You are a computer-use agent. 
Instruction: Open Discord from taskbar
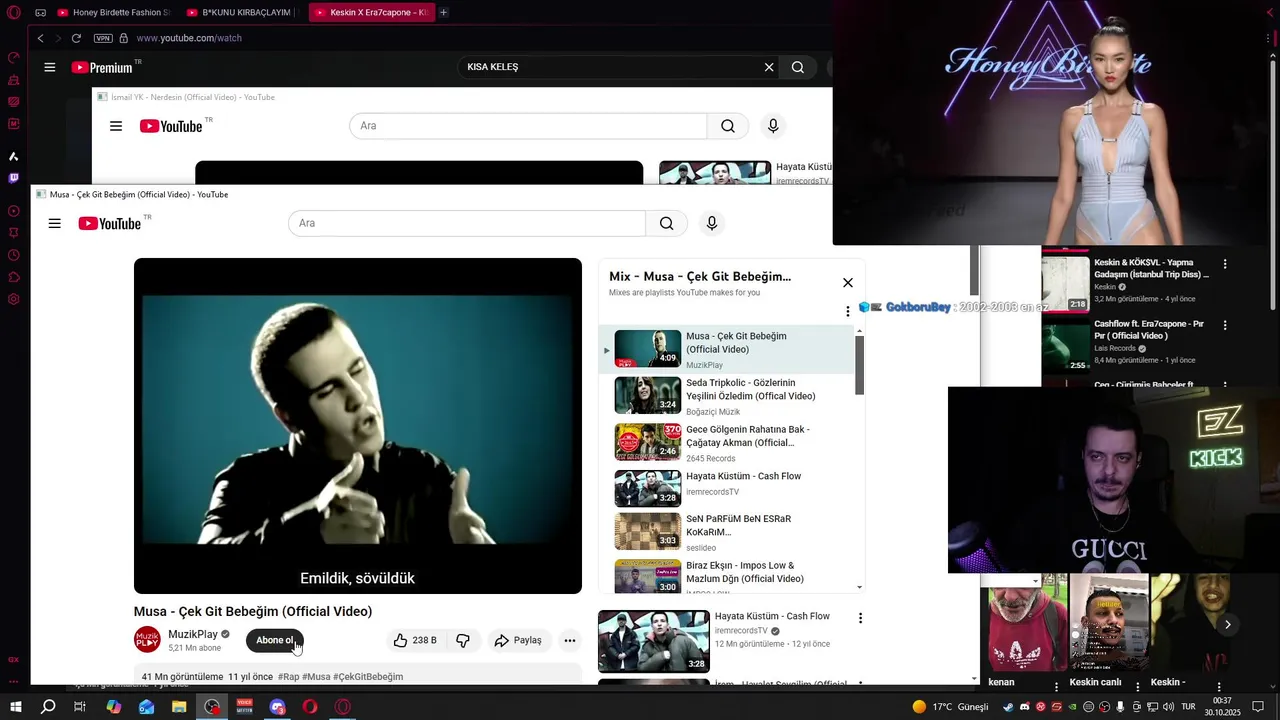point(277,707)
